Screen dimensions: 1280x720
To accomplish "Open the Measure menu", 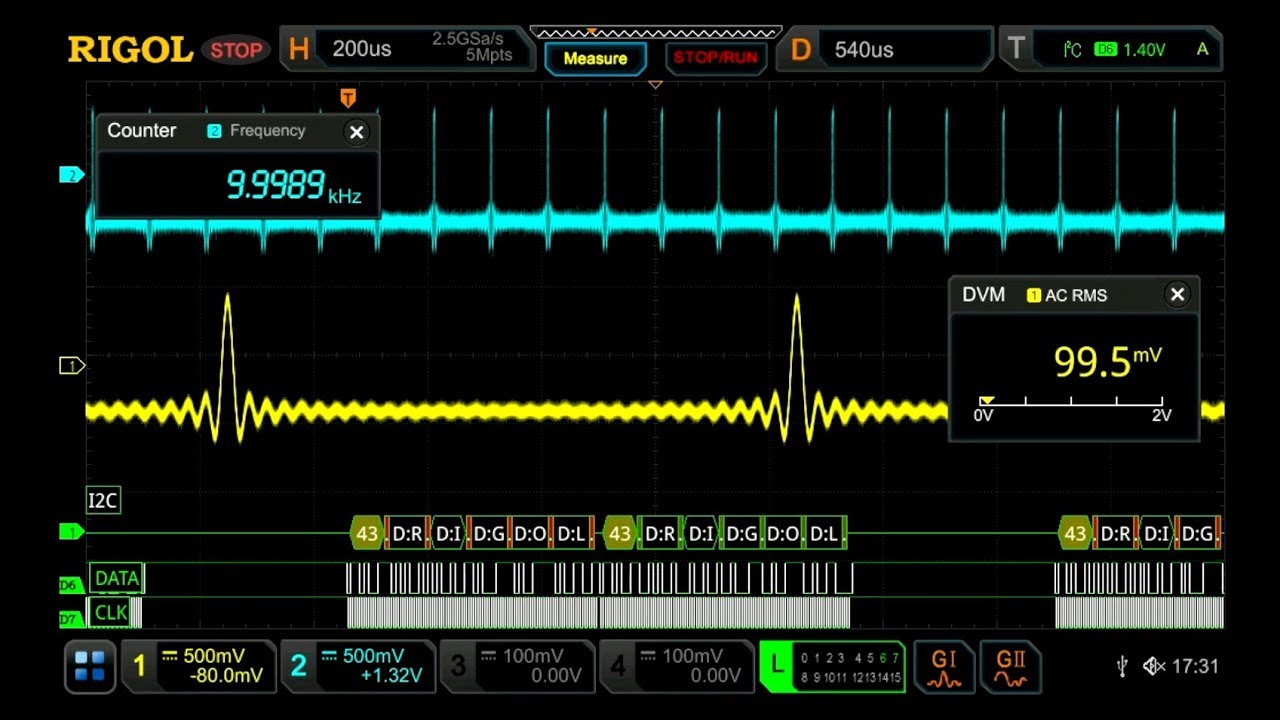I will [595, 58].
